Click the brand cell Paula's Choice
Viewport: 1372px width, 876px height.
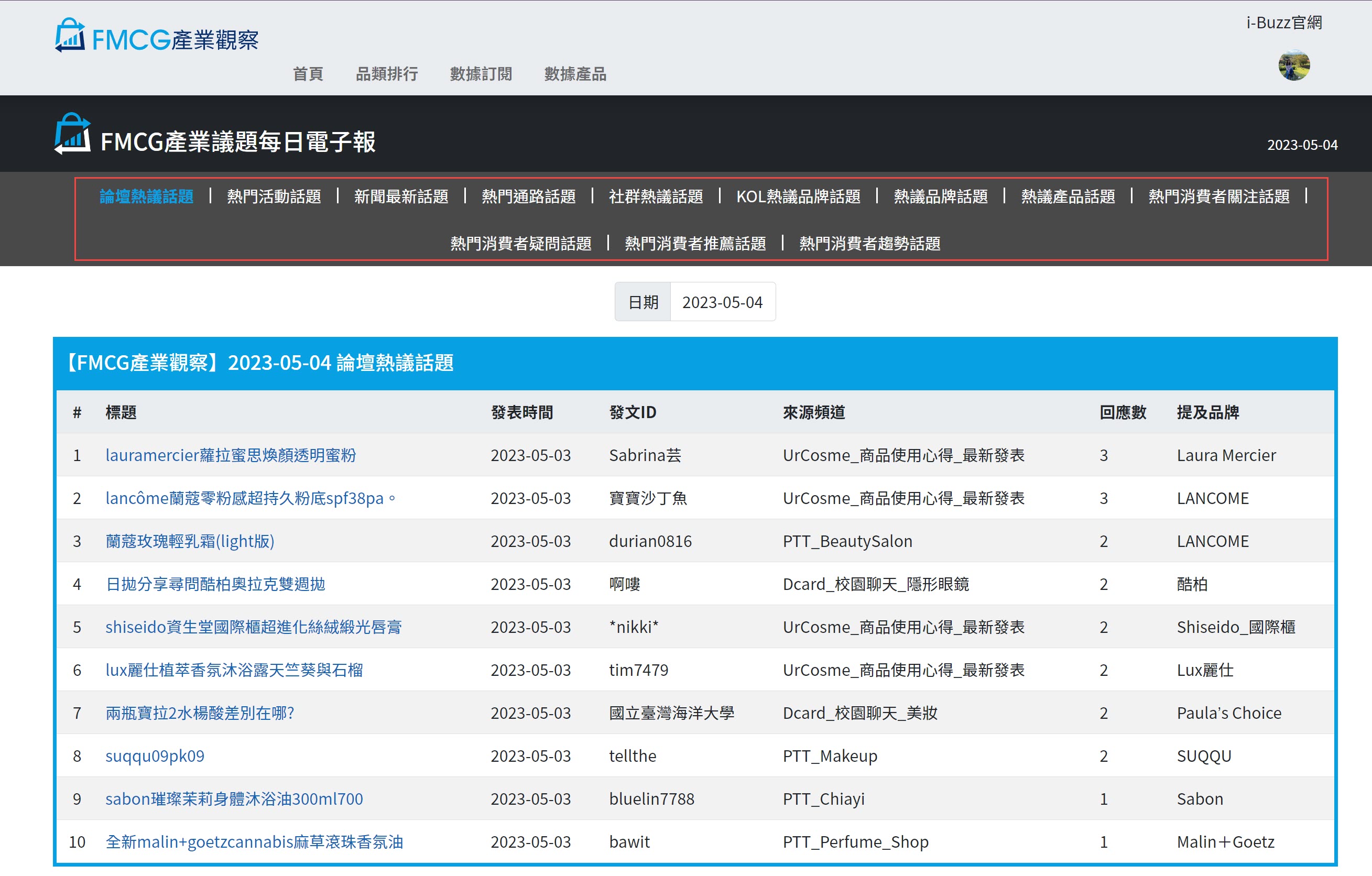[1229, 713]
